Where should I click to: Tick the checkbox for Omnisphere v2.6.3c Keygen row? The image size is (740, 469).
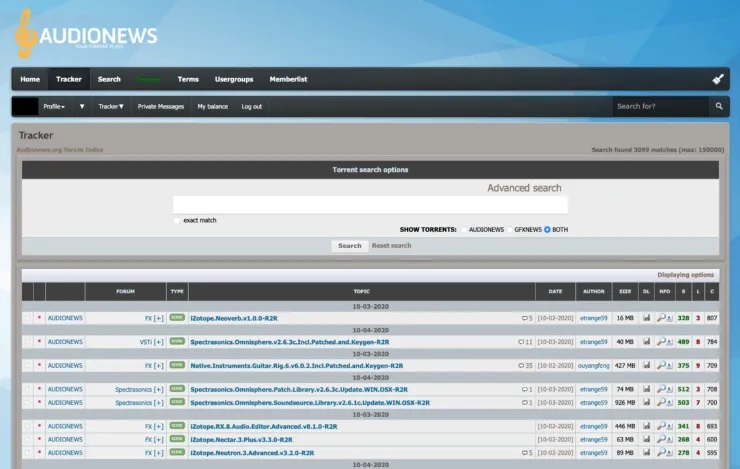(x=27, y=342)
